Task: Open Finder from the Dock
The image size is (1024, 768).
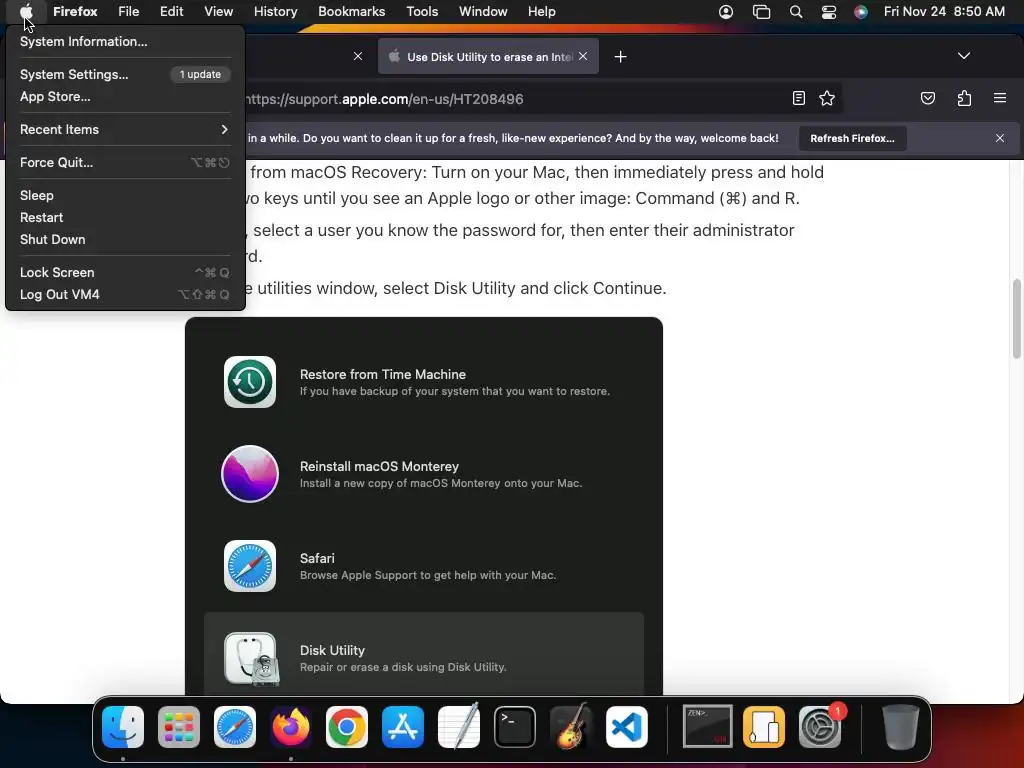Action: click(x=123, y=727)
